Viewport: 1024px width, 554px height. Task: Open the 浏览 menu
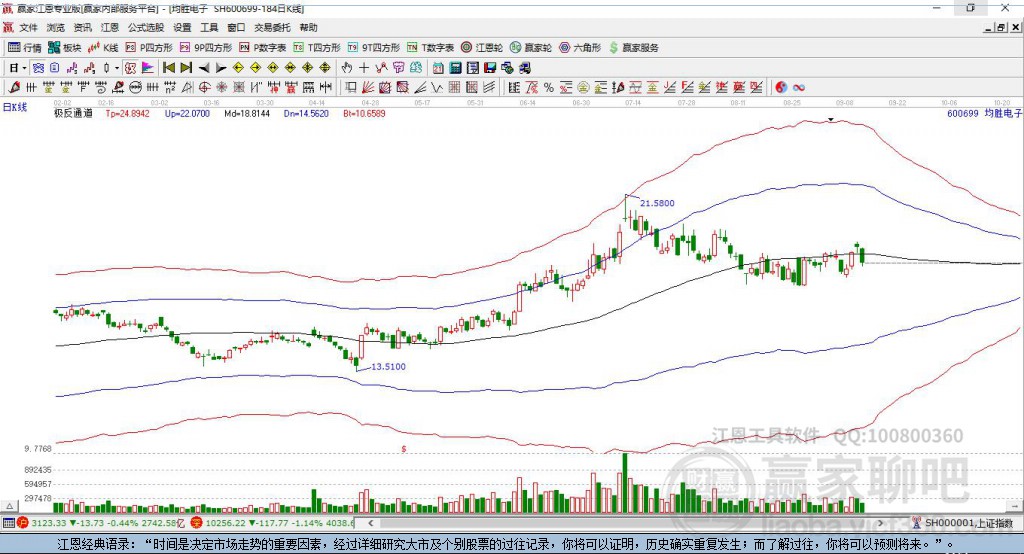click(x=56, y=27)
